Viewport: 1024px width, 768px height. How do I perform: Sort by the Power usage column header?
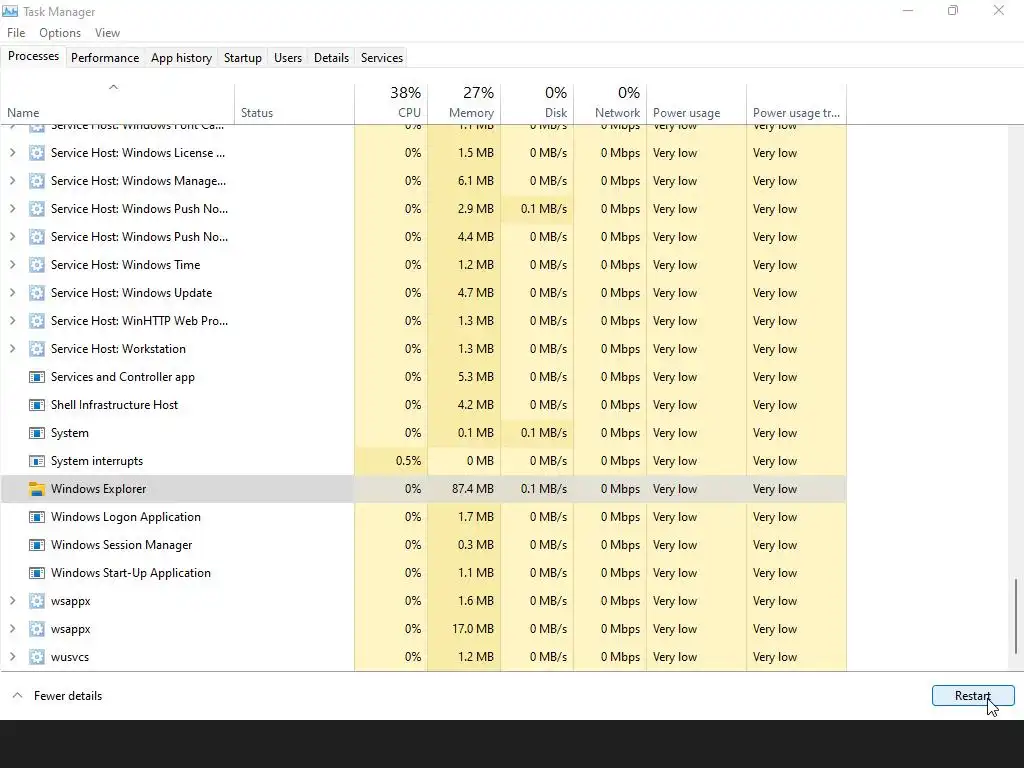[x=696, y=103]
